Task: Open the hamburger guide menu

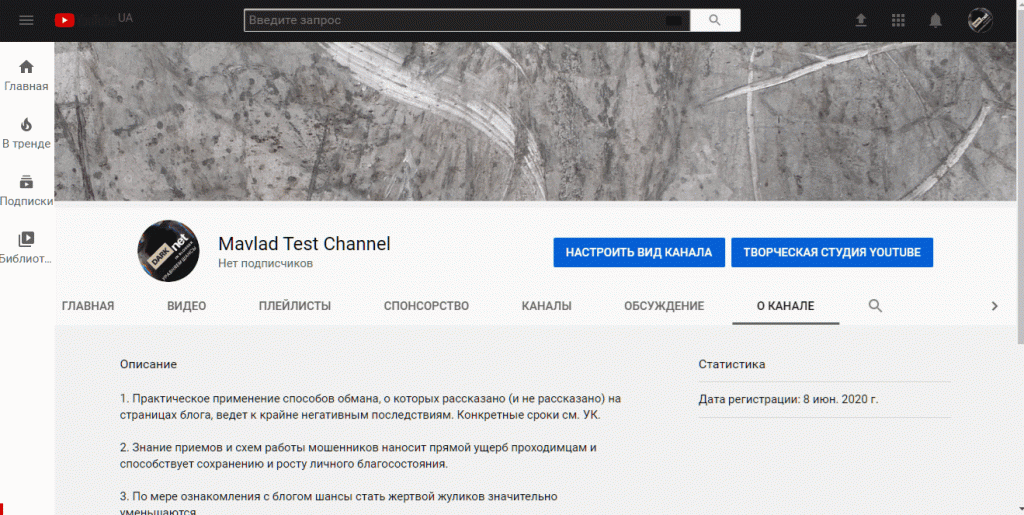Action: coord(26,20)
